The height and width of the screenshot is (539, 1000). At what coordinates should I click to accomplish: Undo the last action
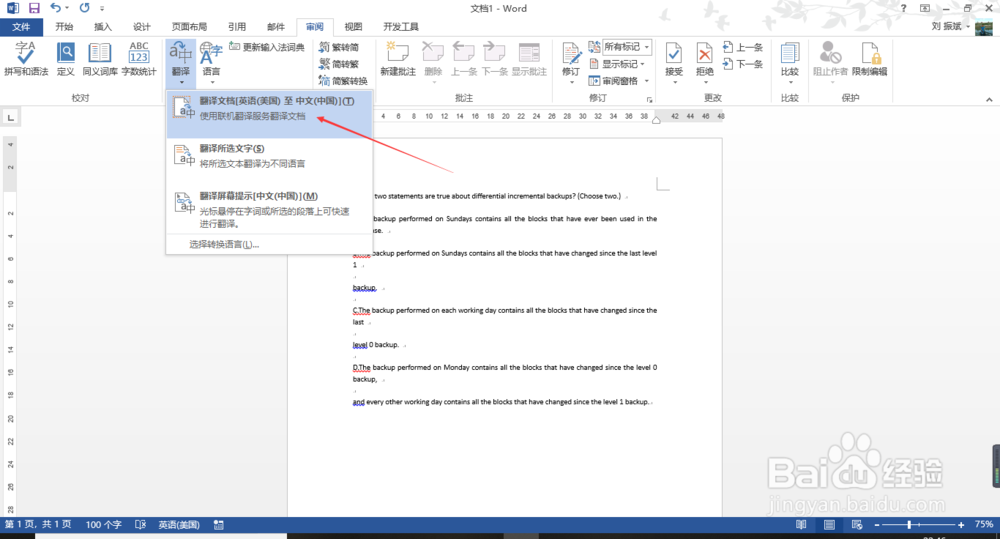pos(56,8)
